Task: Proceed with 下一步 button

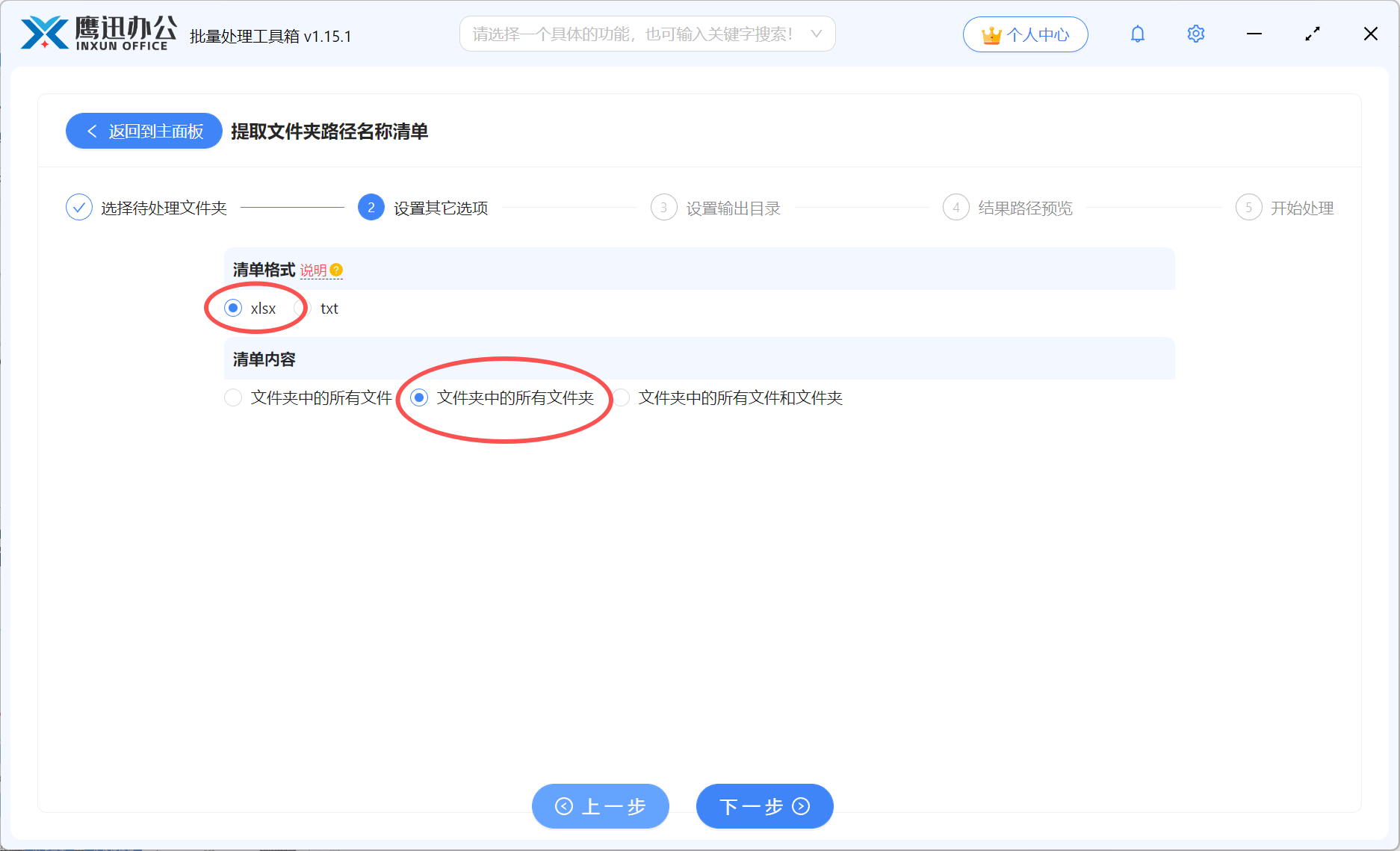Action: coord(765,806)
